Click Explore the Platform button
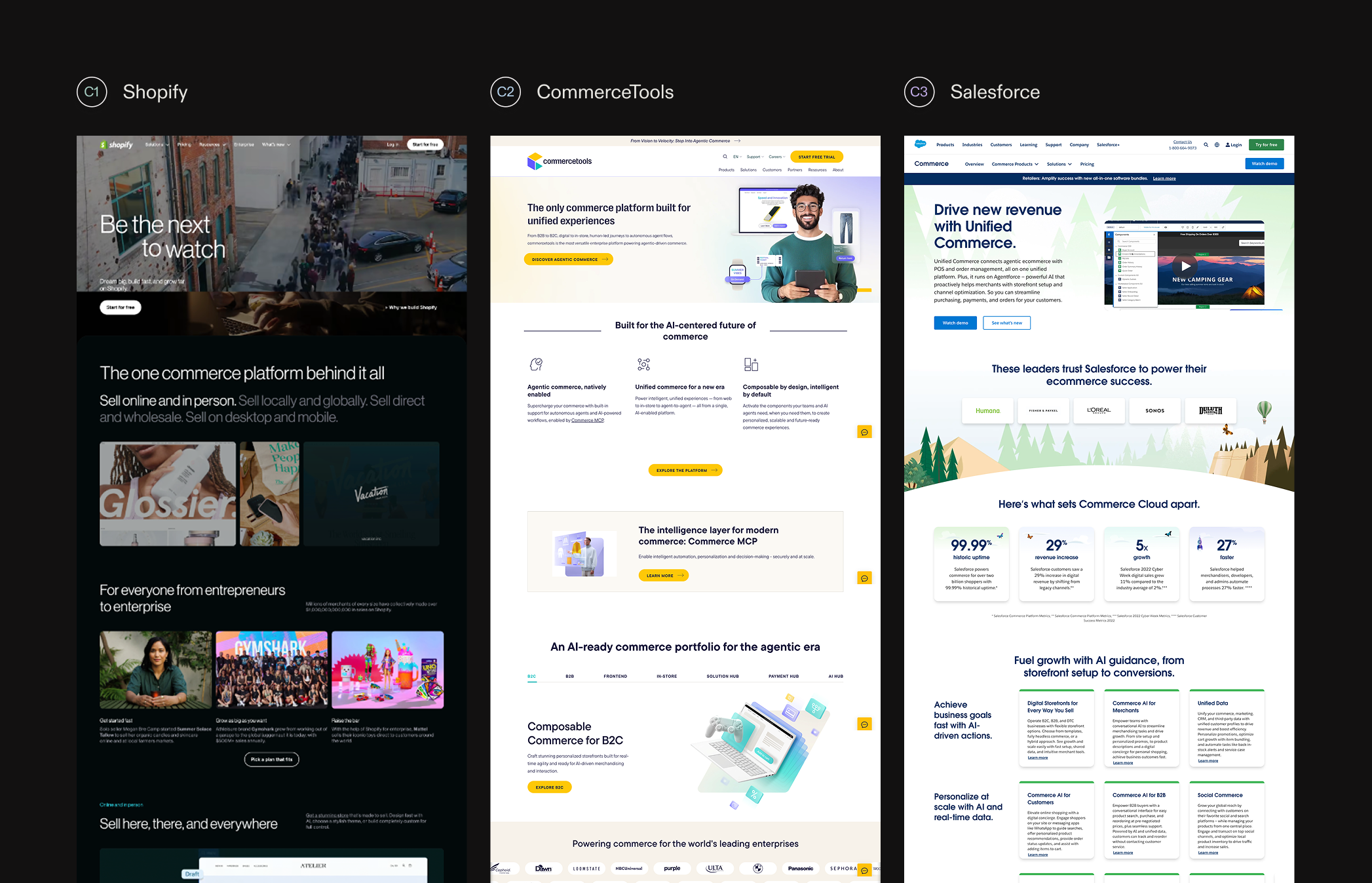 (x=685, y=470)
